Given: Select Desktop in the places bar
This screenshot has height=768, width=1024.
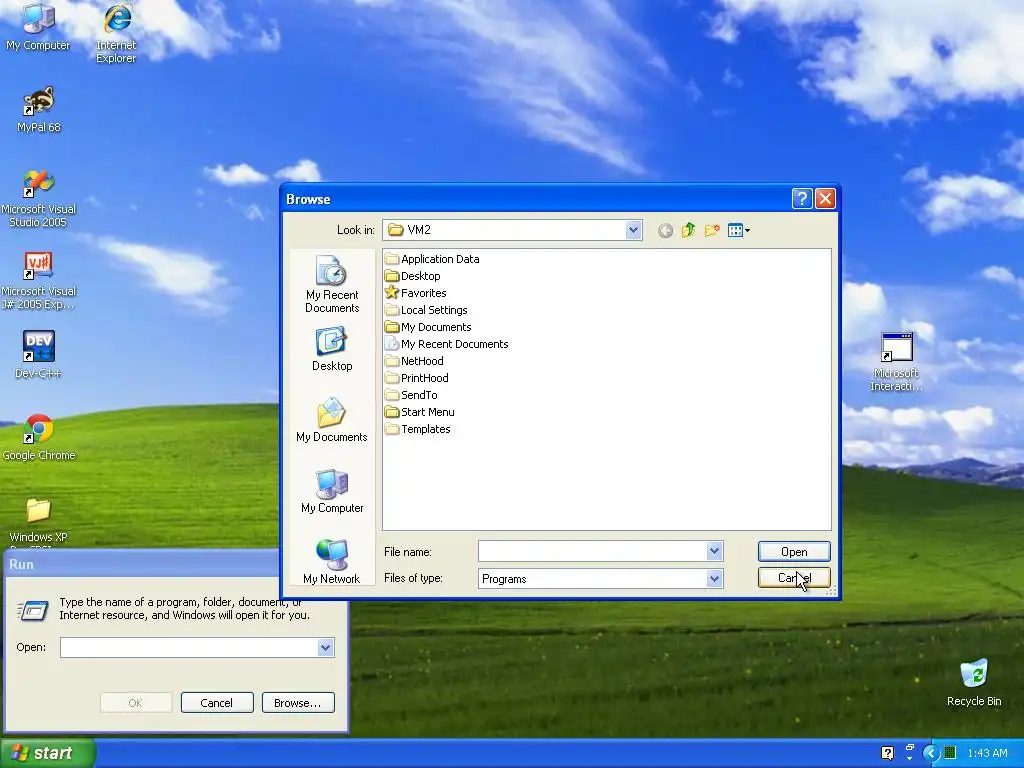Looking at the screenshot, I should pyautogui.click(x=332, y=349).
